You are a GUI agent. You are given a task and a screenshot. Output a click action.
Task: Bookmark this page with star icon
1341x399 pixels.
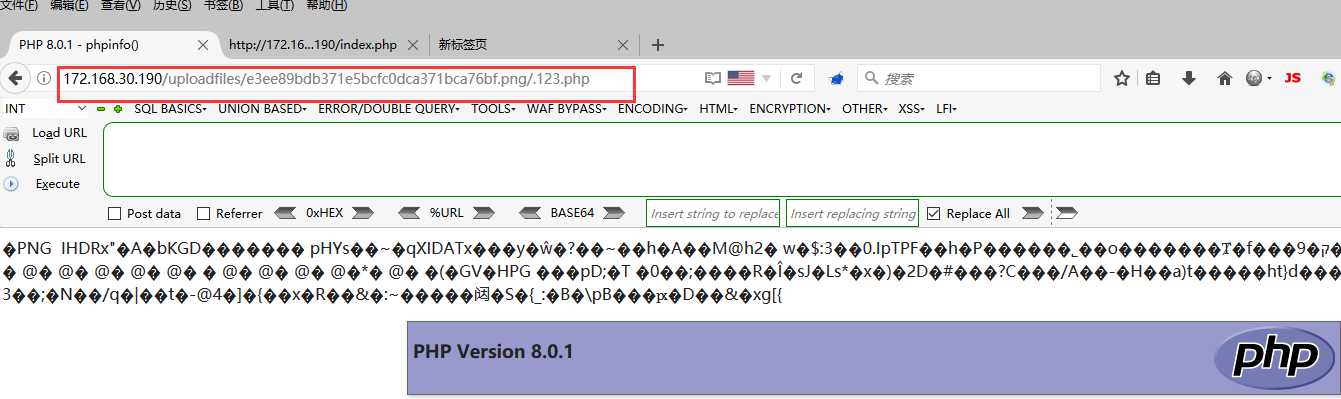pos(1122,78)
